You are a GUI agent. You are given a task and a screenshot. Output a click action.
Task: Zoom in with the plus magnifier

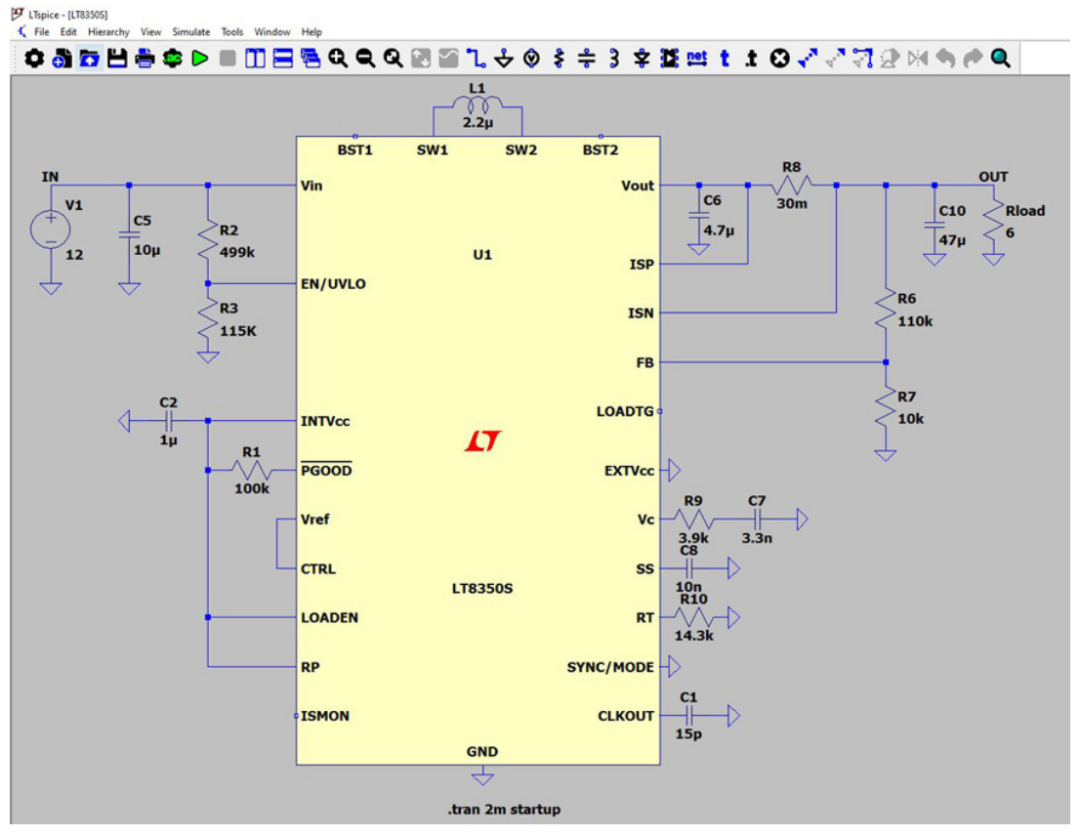click(338, 59)
